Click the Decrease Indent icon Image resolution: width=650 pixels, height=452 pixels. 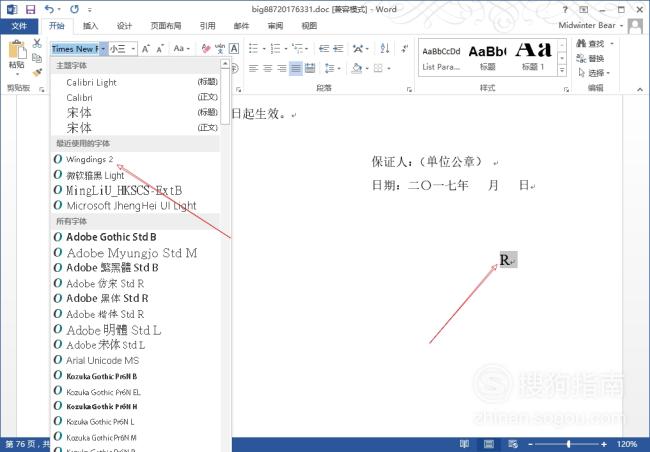pos(324,49)
